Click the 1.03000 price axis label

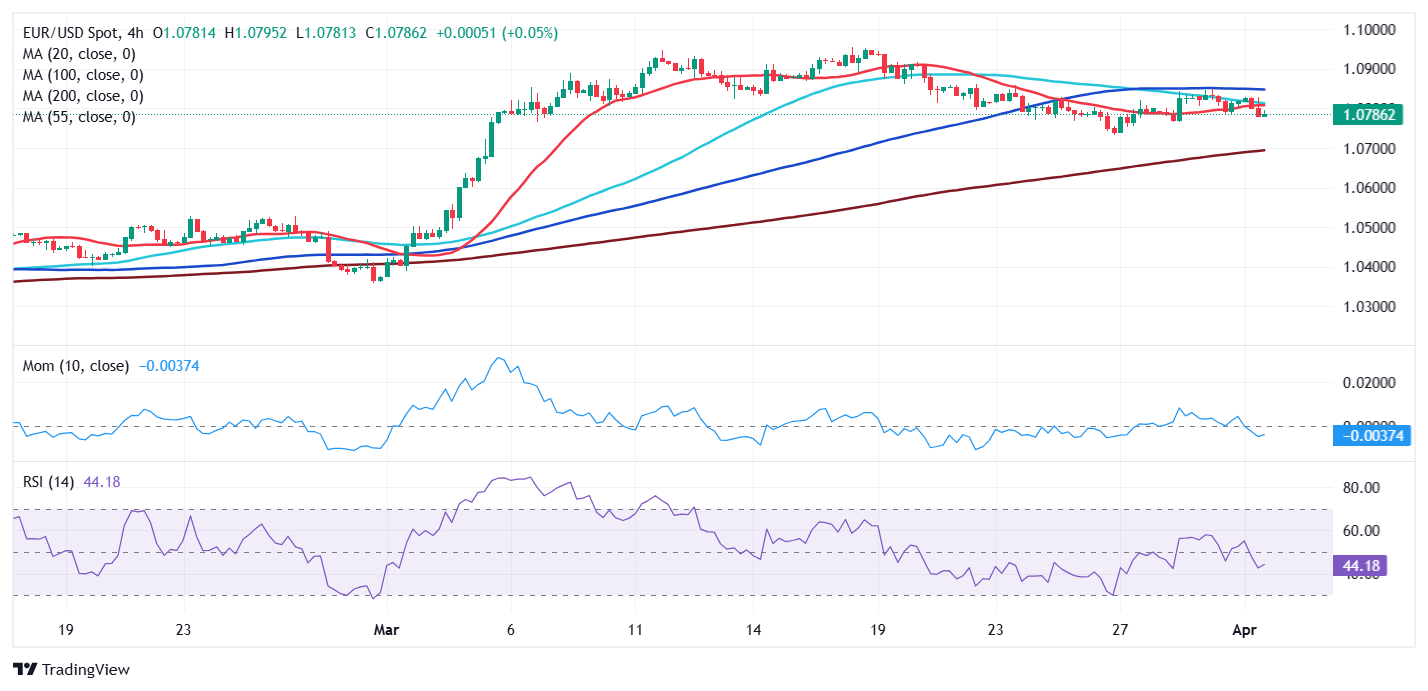[1370, 306]
